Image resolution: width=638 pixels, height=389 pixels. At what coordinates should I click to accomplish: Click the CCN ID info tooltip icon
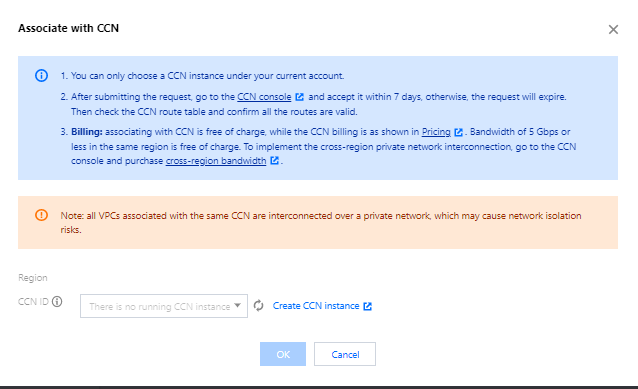[x=57, y=302]
